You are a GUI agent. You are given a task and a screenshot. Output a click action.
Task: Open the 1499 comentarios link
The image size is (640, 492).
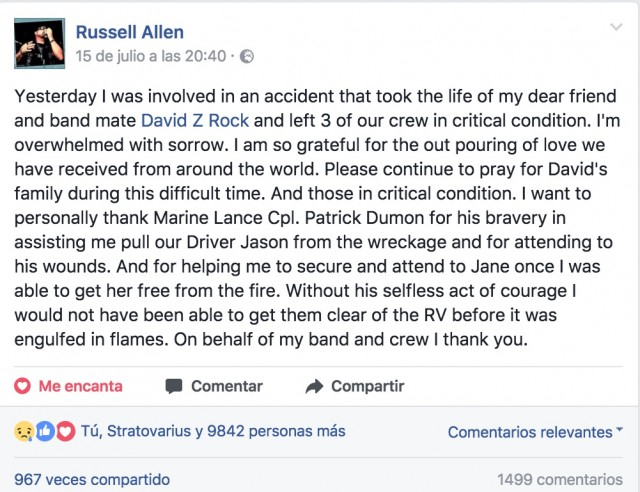tap(559, 480)
